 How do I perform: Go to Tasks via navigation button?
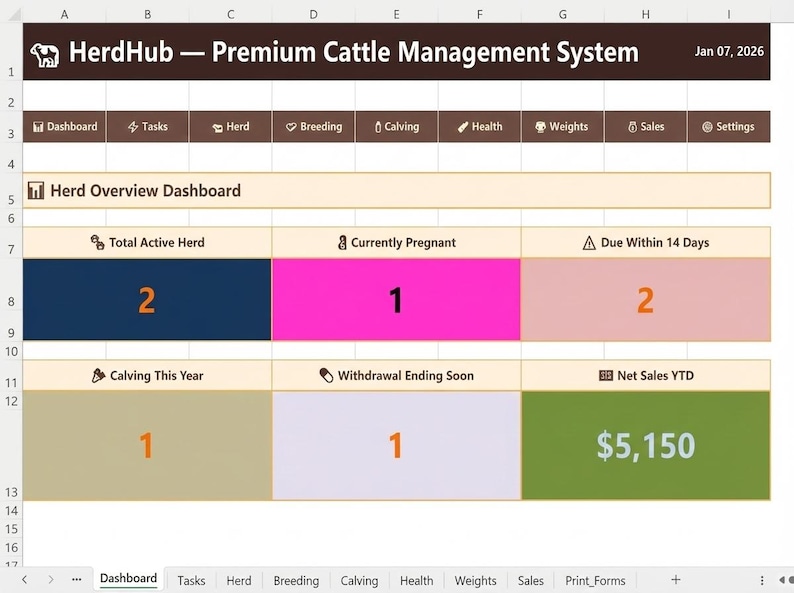pos(147,127)
